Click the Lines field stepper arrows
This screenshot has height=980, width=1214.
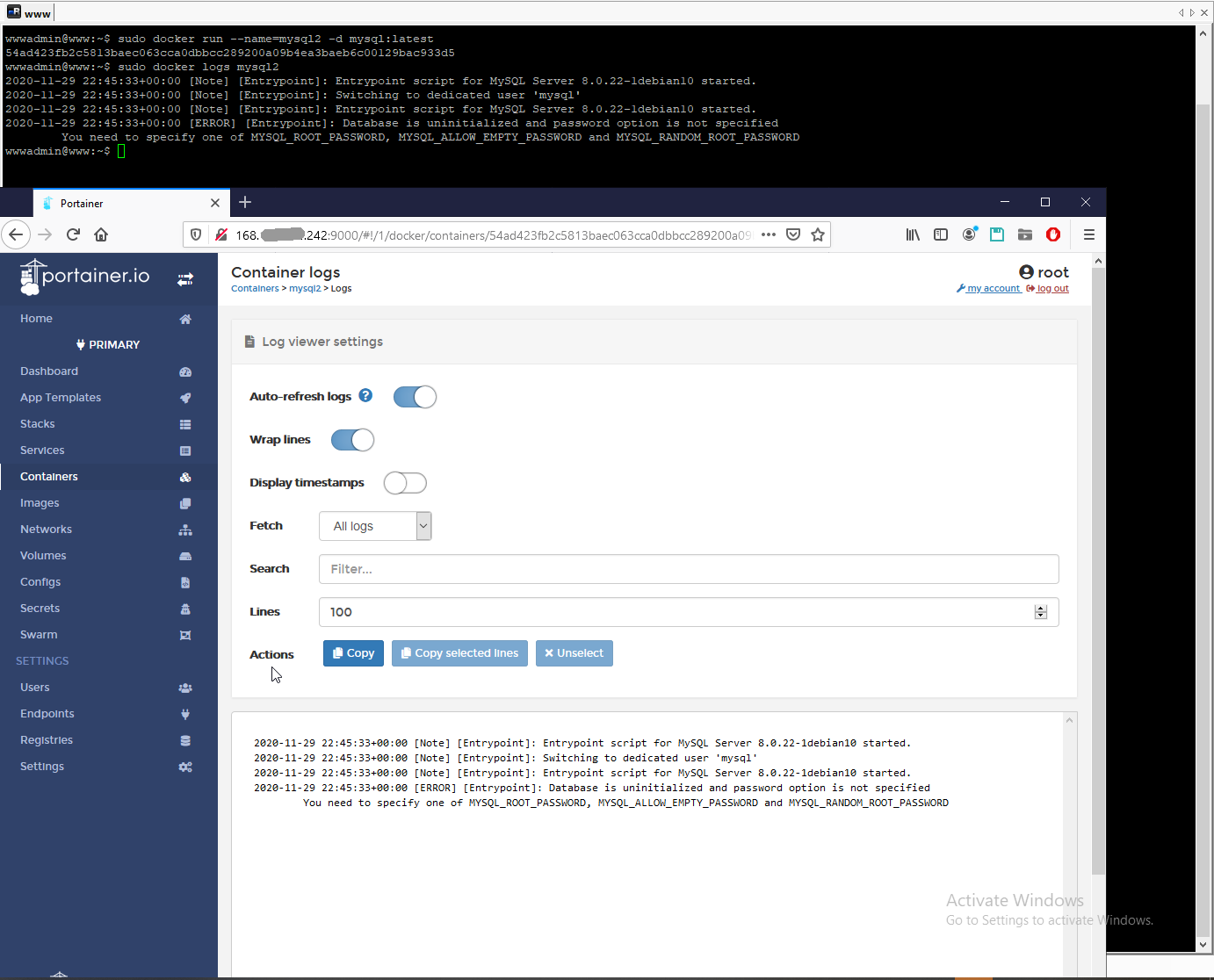(1041, 612)
